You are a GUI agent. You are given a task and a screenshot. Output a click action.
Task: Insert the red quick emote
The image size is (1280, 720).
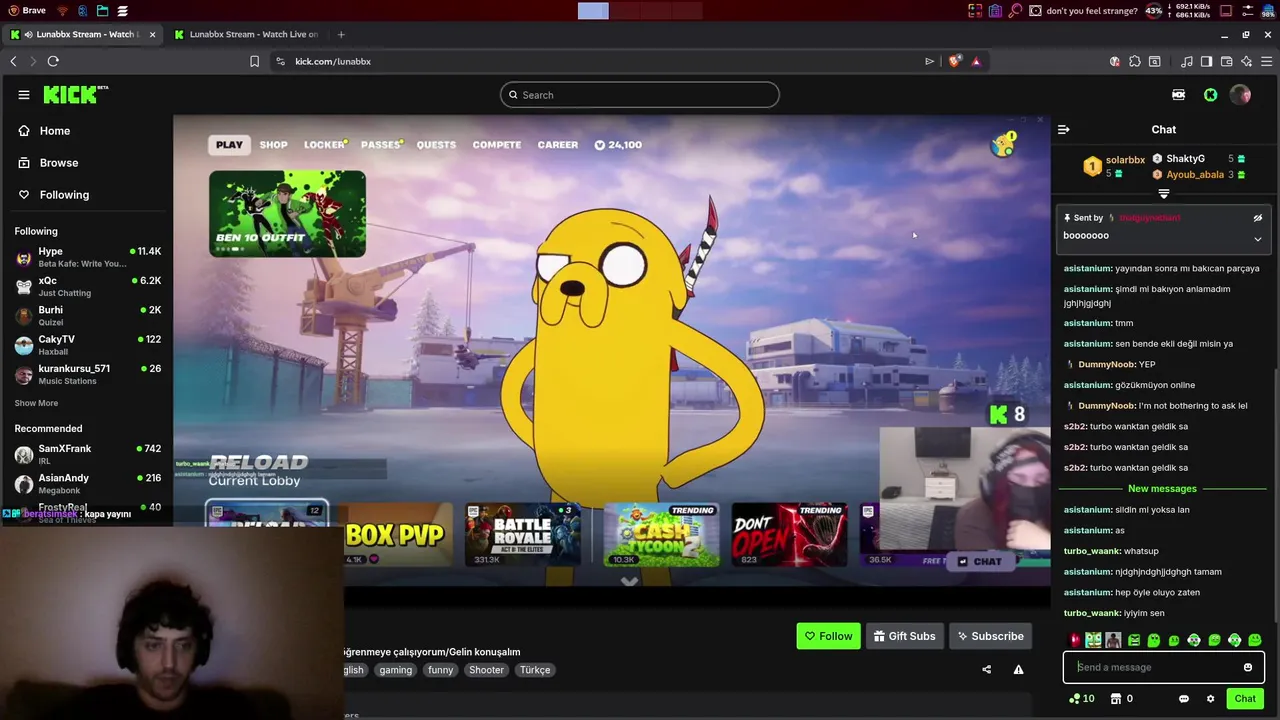click(1076, 640)
